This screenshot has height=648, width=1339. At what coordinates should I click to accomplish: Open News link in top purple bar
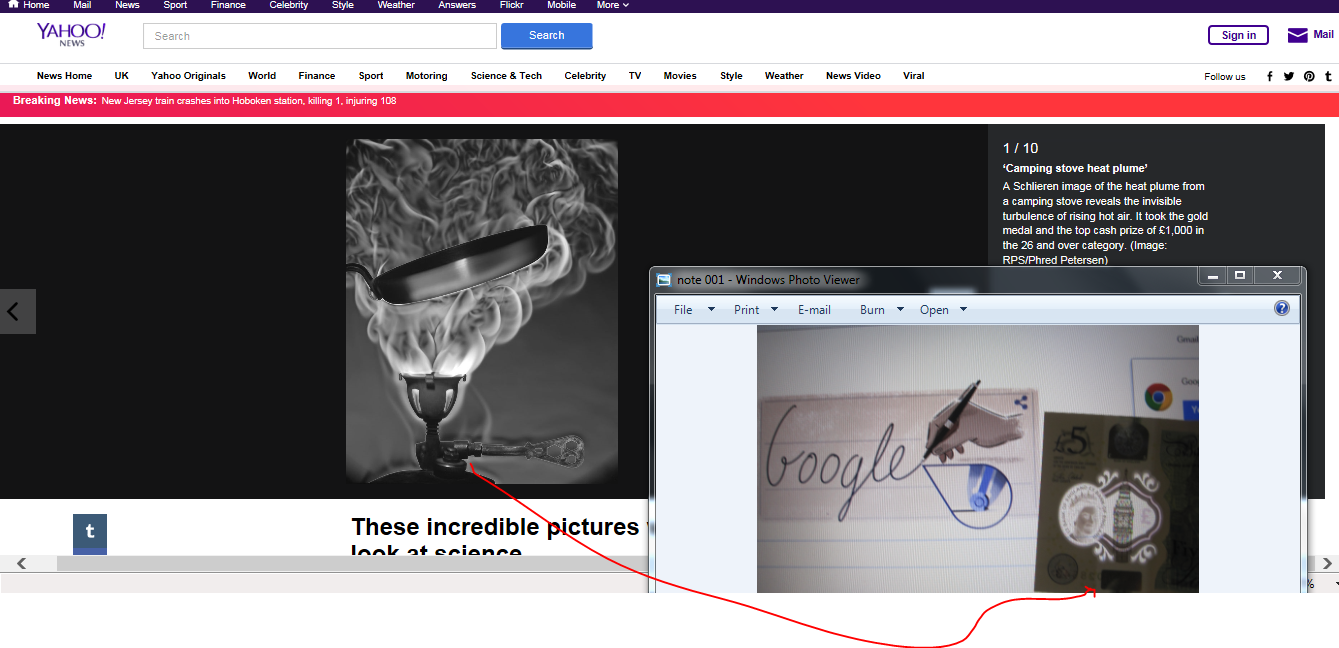[x=127, y=5]
